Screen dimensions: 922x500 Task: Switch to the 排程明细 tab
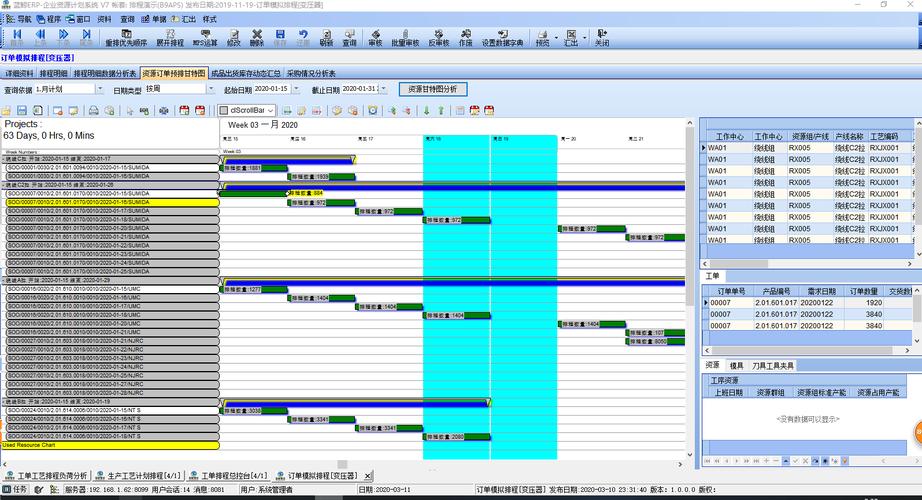pyautogui.click(x=54, y=73)
